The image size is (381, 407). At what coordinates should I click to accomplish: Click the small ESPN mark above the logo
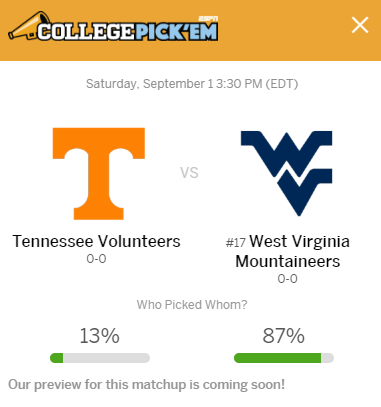coord(208,19)
